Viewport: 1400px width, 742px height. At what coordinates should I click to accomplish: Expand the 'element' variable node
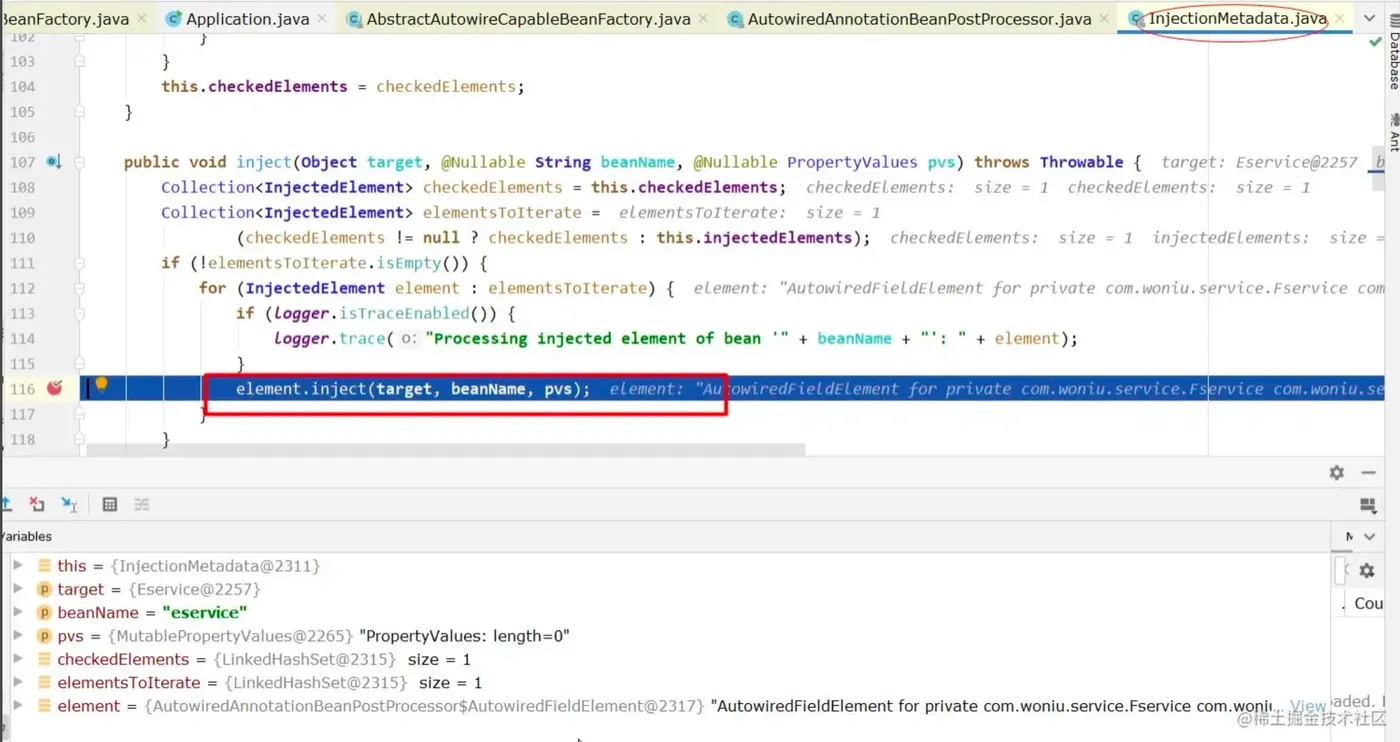pyautogui.click(x=17, y=705)
